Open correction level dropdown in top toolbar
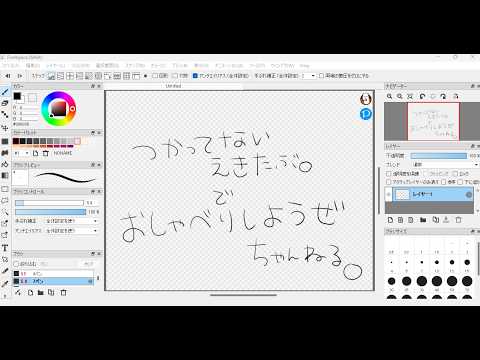 [308, 76]
